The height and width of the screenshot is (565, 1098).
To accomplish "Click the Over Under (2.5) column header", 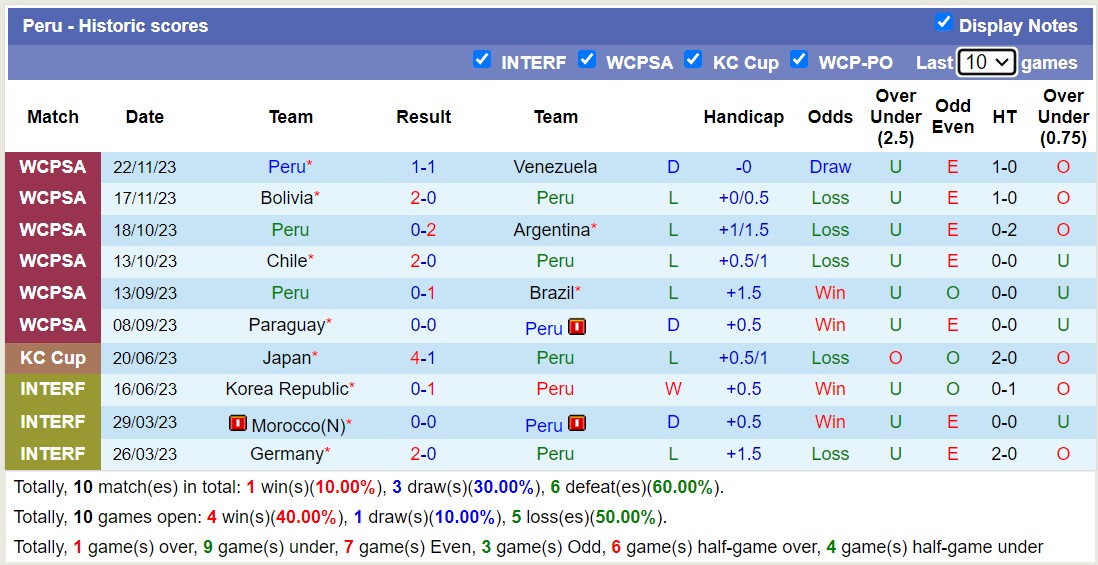I will pyautogui.click(x=895, y=117).
